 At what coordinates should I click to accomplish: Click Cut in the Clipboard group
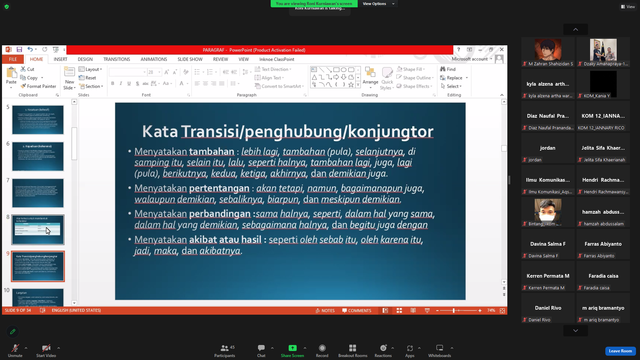pyautogui.click(x=28, y=69)
